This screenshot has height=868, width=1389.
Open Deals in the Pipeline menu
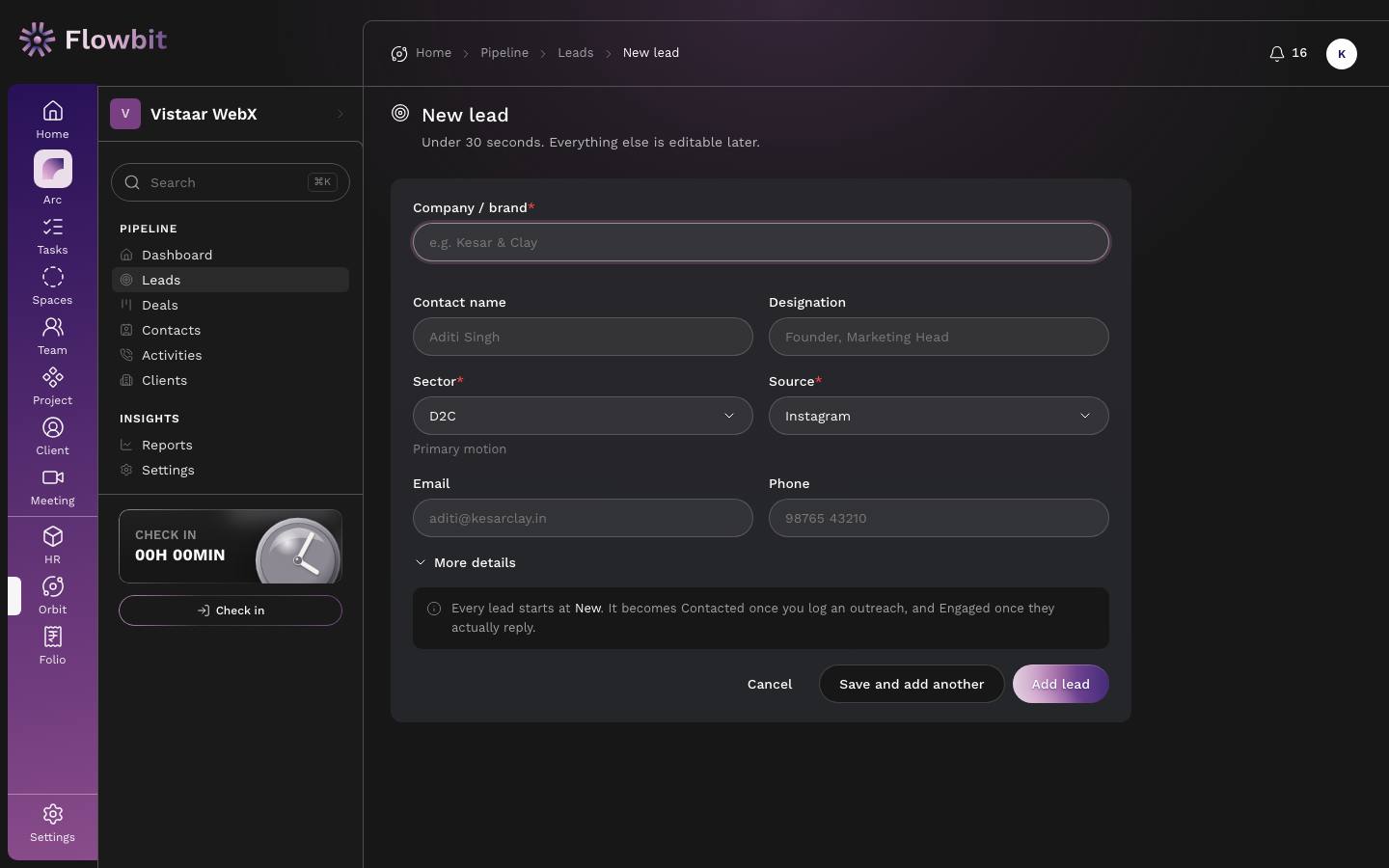231,305
